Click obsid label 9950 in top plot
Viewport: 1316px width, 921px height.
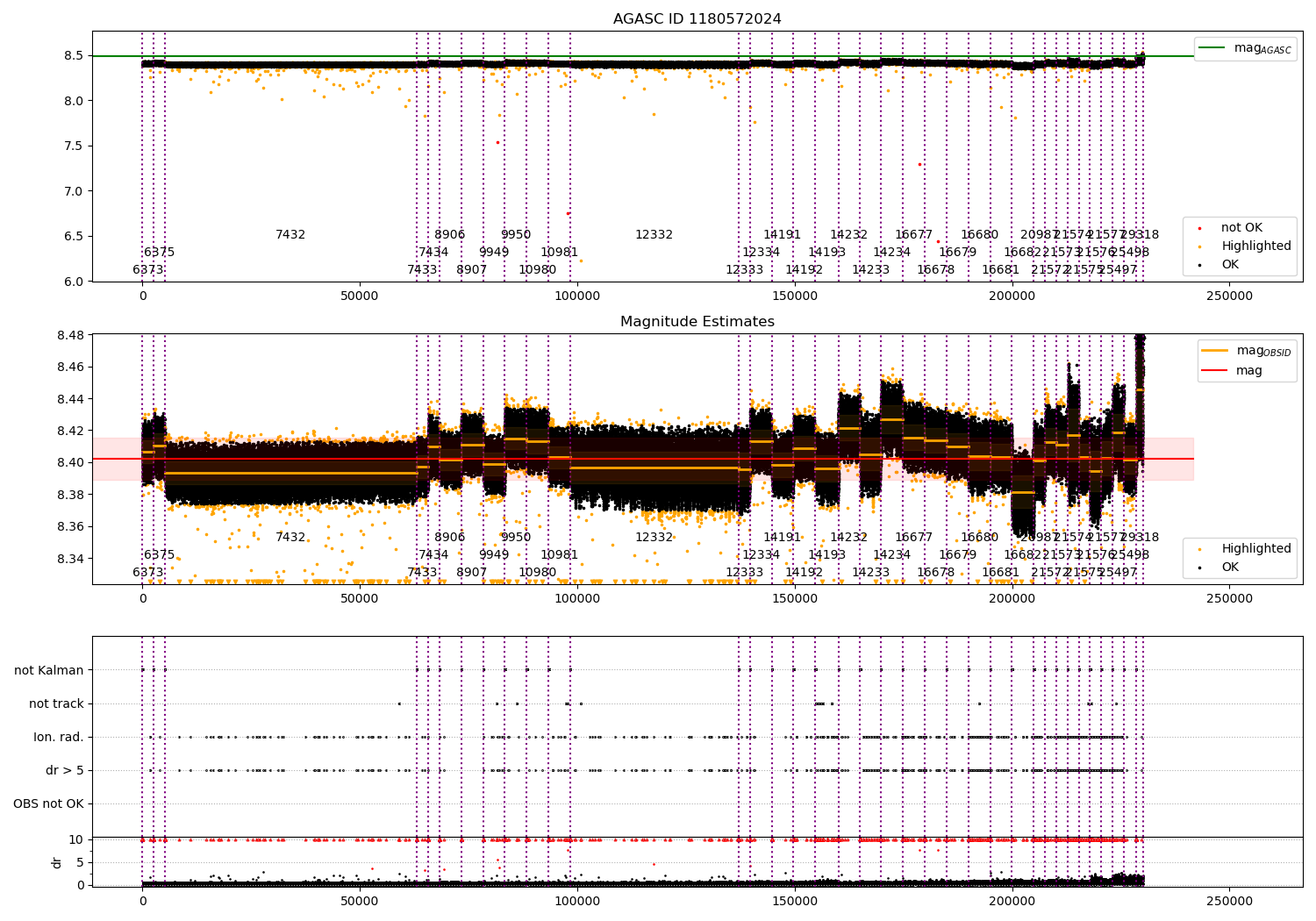515,235
